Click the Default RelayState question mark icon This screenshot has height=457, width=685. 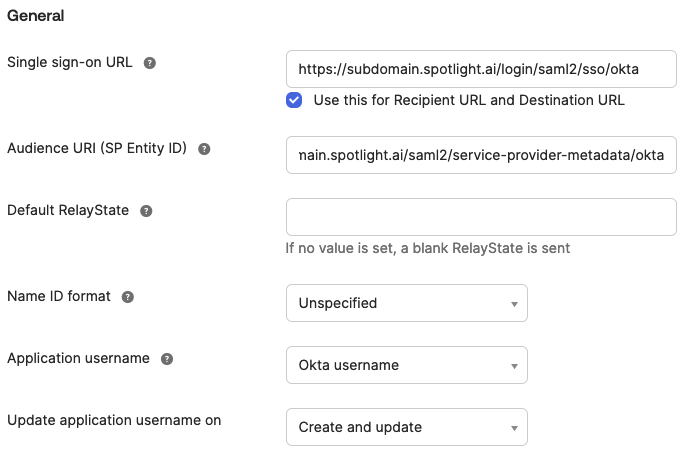point(146,211)
